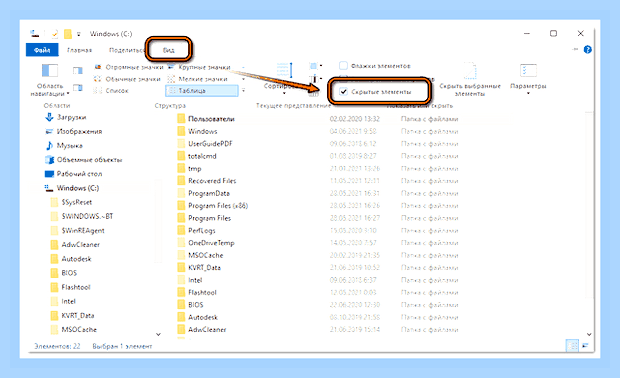Select AdwCleaner in the navigation tree

(80, 245)
